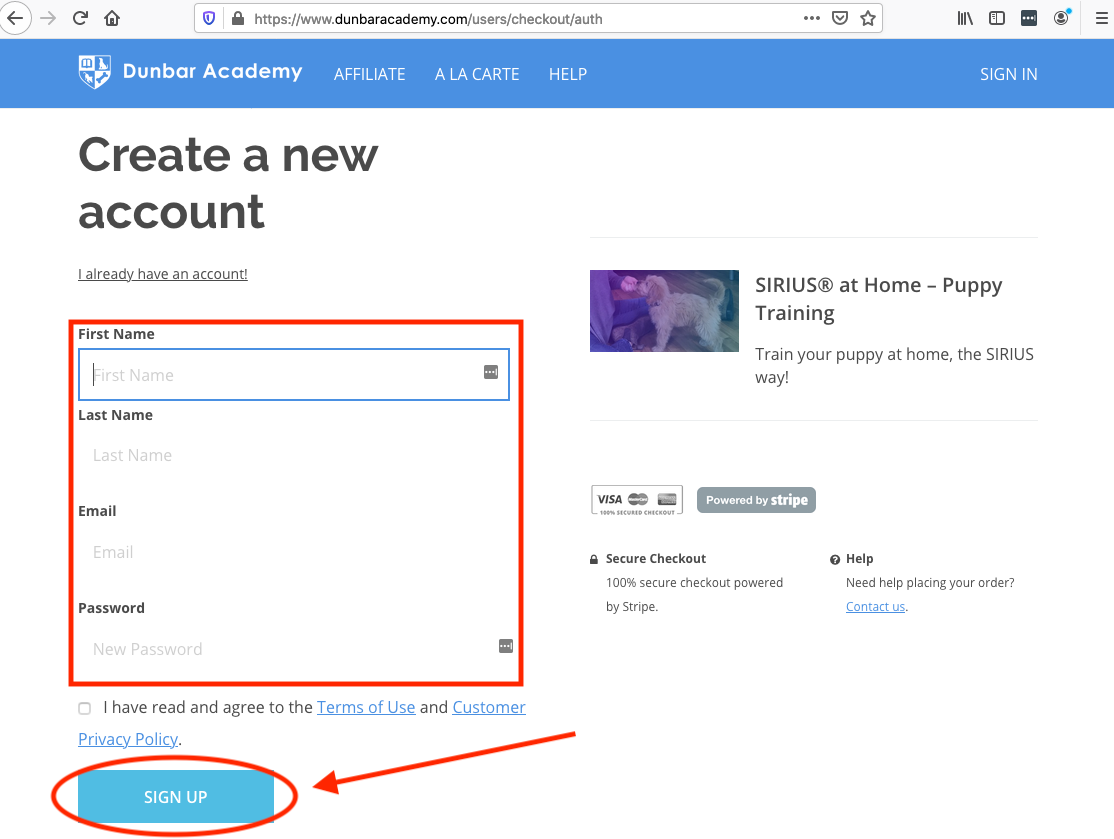1114x839 pixels.
Task: Open the Firefox account icon
Action: click(1061, 18)
